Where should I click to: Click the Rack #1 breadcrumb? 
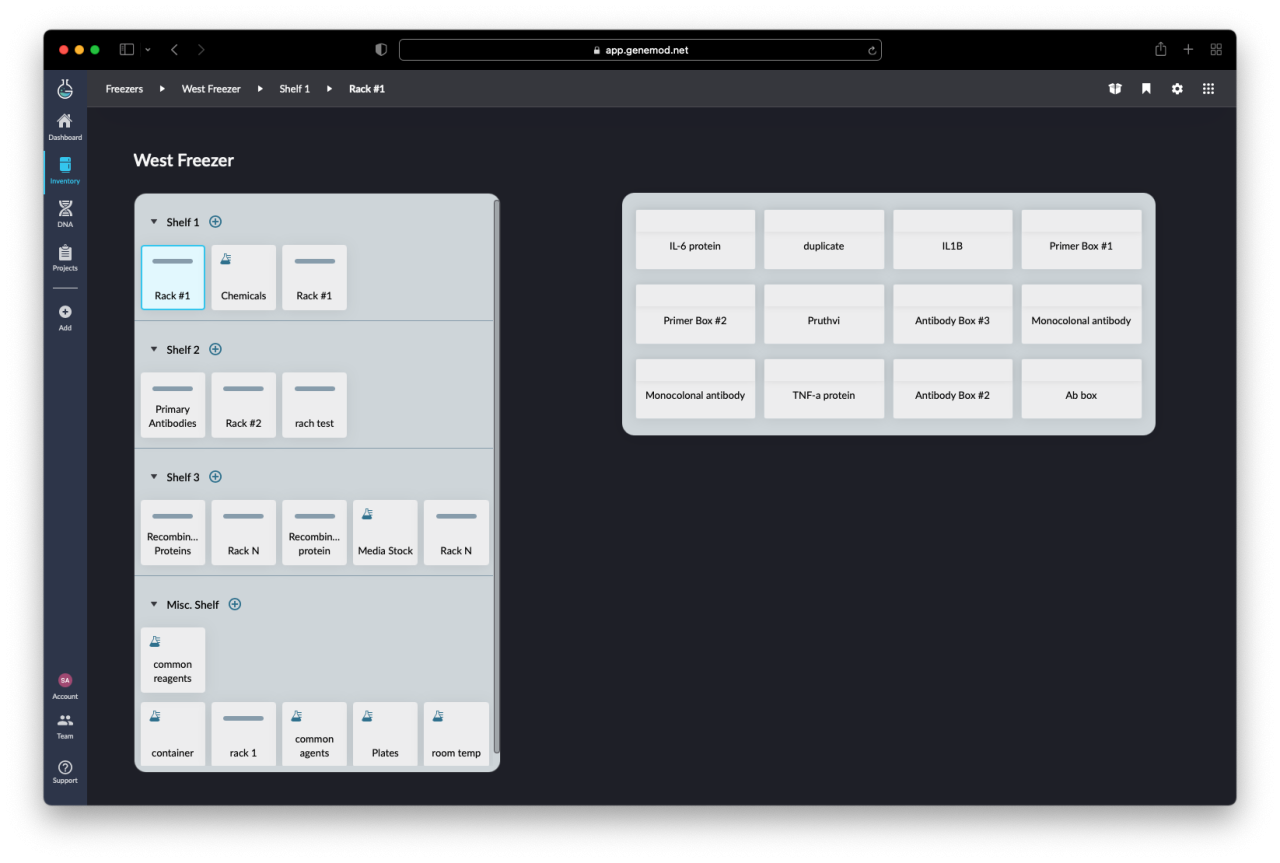coord(367,89)
